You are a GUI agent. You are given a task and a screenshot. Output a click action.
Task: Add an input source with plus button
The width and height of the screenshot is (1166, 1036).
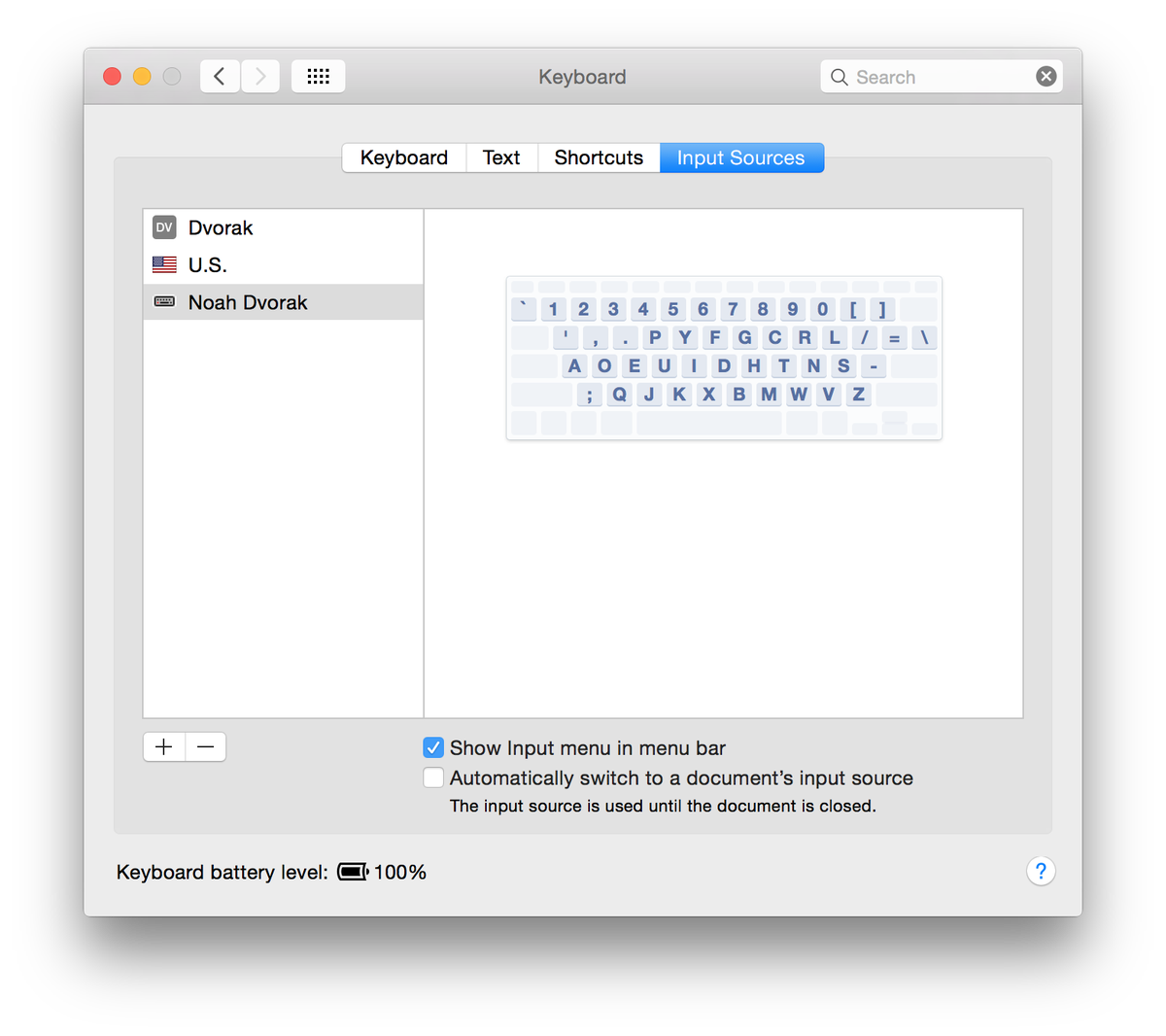point(164,746)
